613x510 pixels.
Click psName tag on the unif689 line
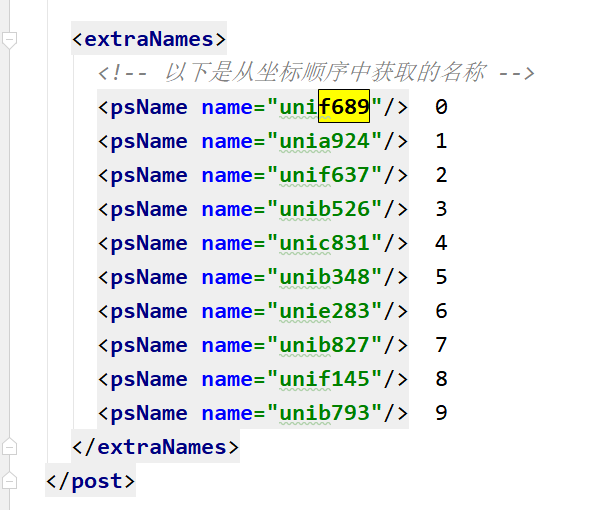(x=149, y=108)
